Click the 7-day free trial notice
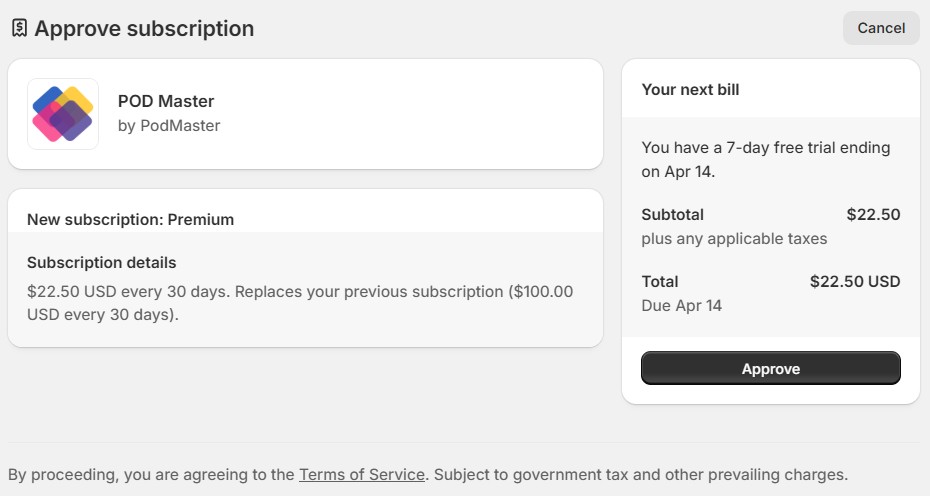 coord(765,159)
